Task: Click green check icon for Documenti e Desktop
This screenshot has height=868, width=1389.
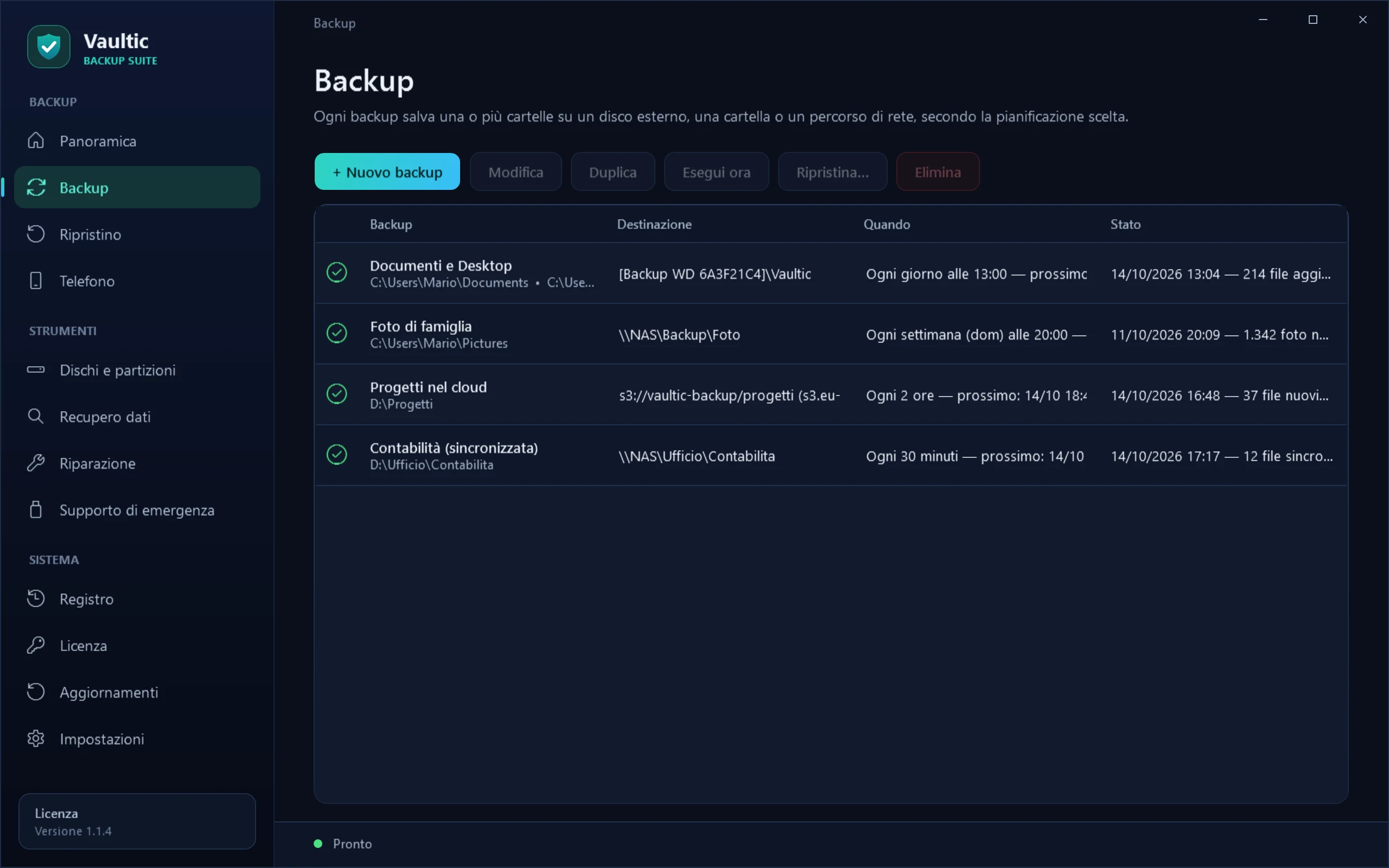Action: click(337, 272)
